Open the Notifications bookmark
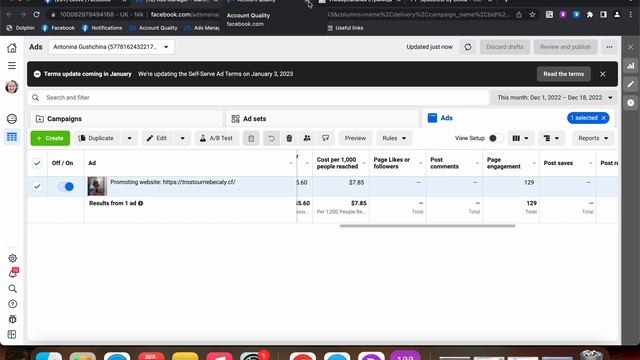The height and width of the screenshot is (360, 640). [x=102, y=28]
